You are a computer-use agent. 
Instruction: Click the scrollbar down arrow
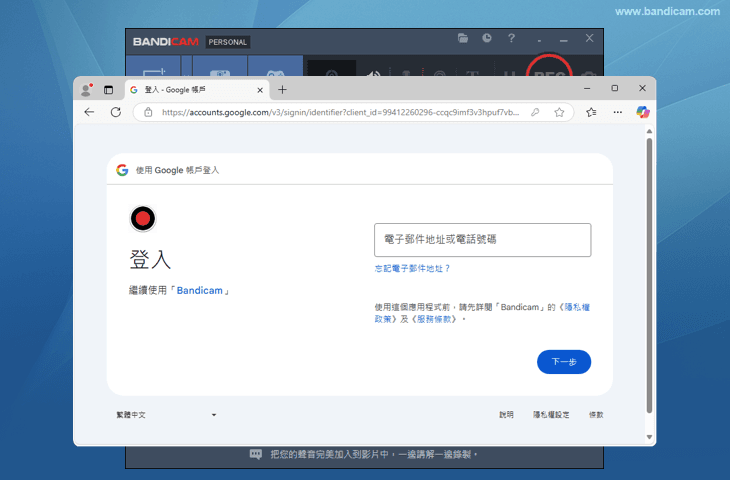point(649,437)
